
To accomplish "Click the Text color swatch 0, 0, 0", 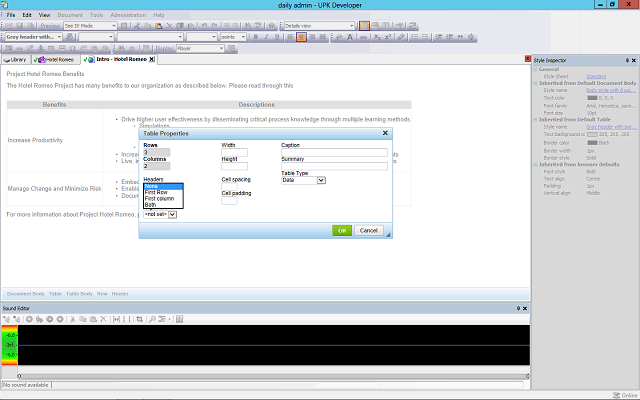I will pyautogui.click(x=592, y=98).
